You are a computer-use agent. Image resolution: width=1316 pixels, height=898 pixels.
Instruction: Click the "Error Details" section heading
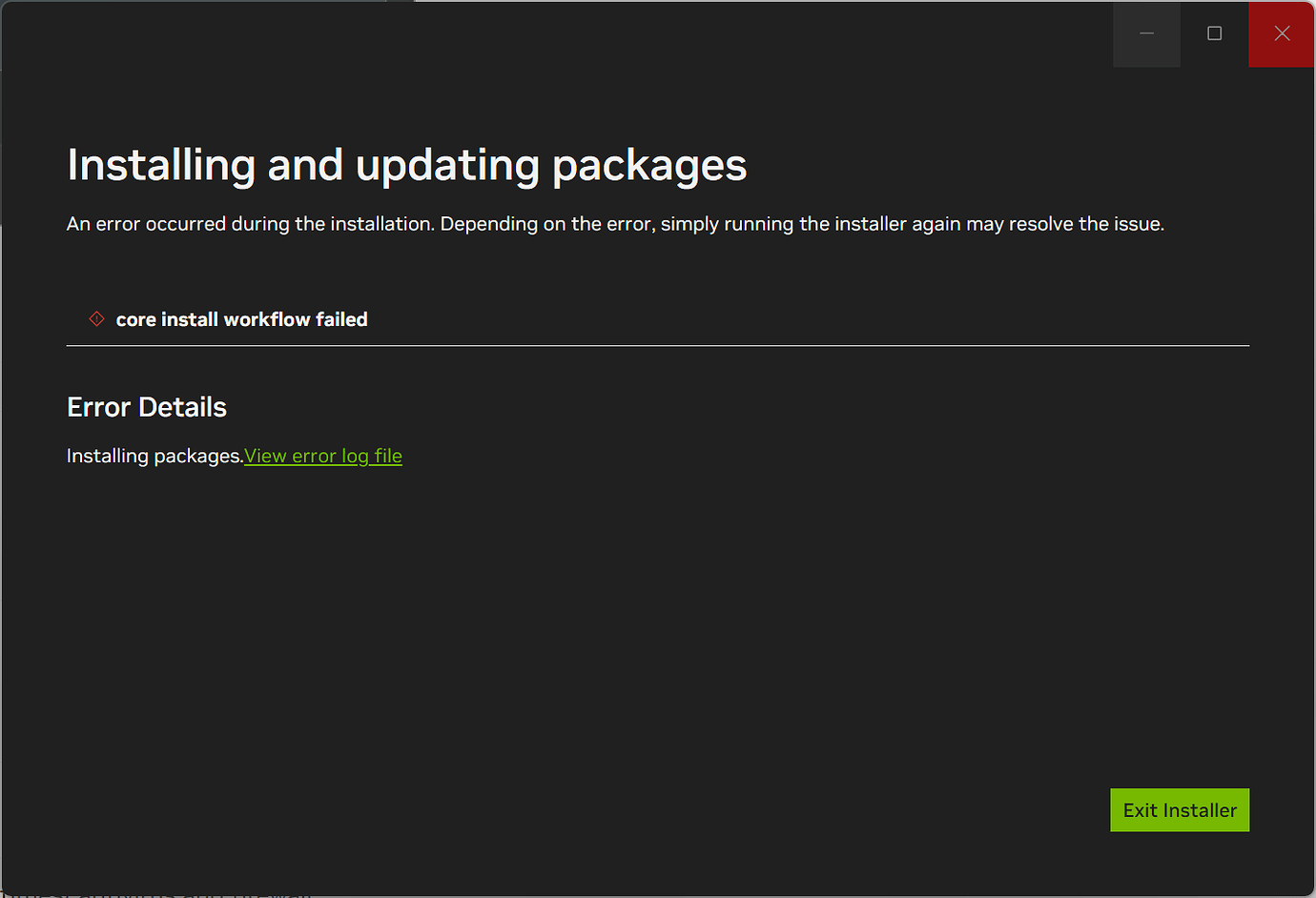point(147,407)
